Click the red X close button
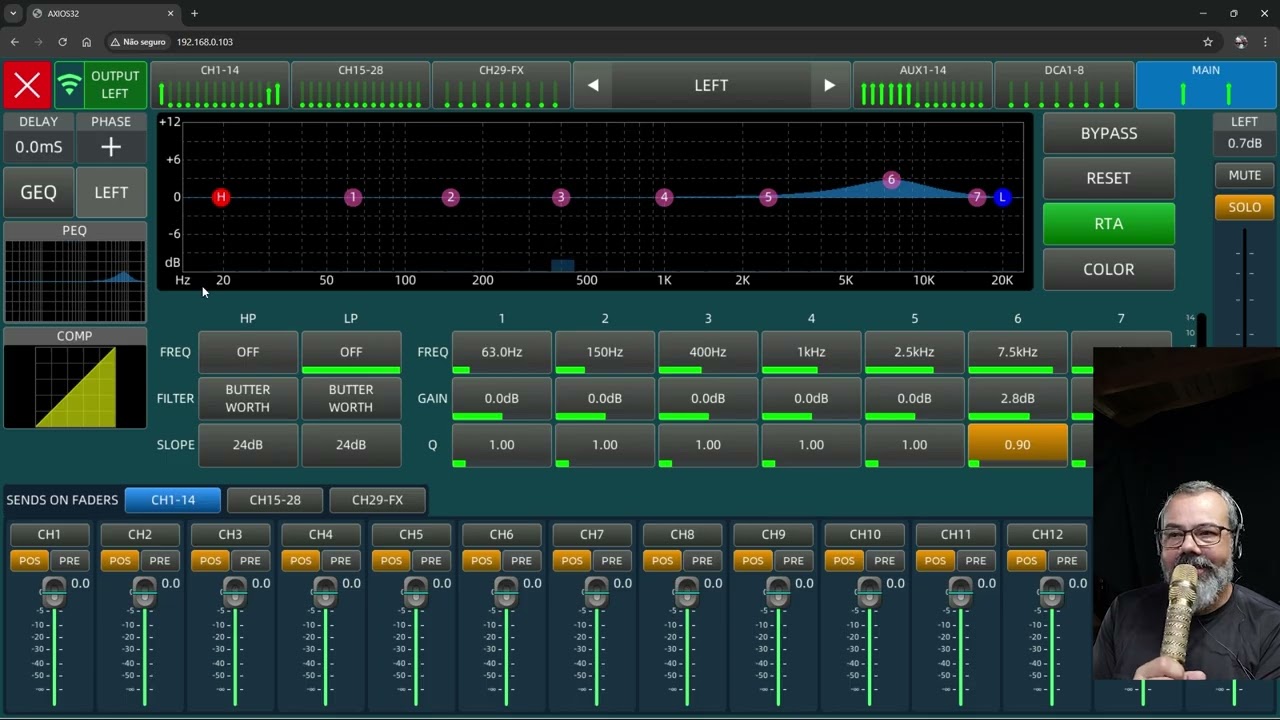The width and height of the screenshot is (1280, 720). click(27, 85)
